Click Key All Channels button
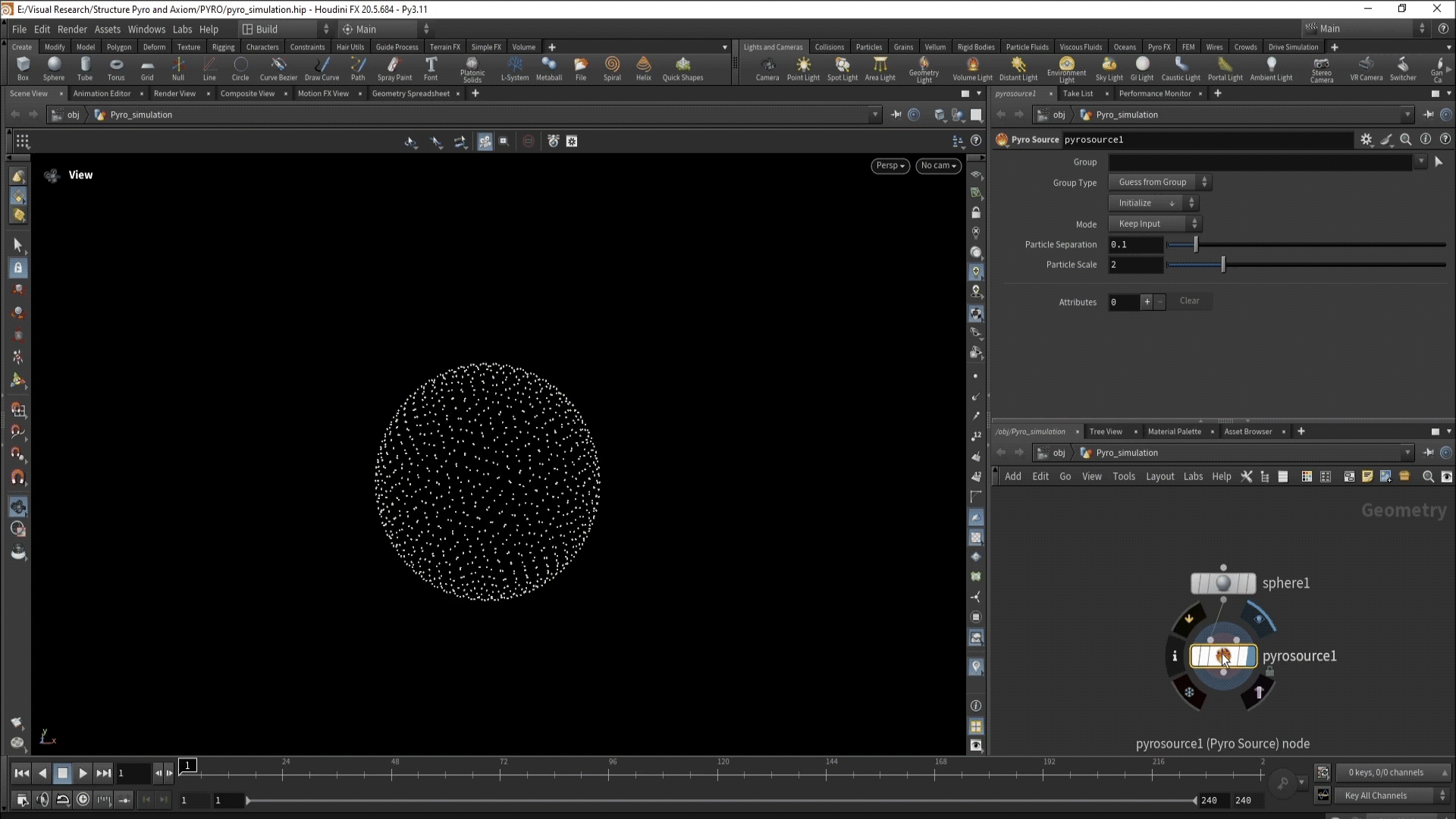Image resolution: width=1456 pixels, height=819 pixels. [x=1376, y=795]
